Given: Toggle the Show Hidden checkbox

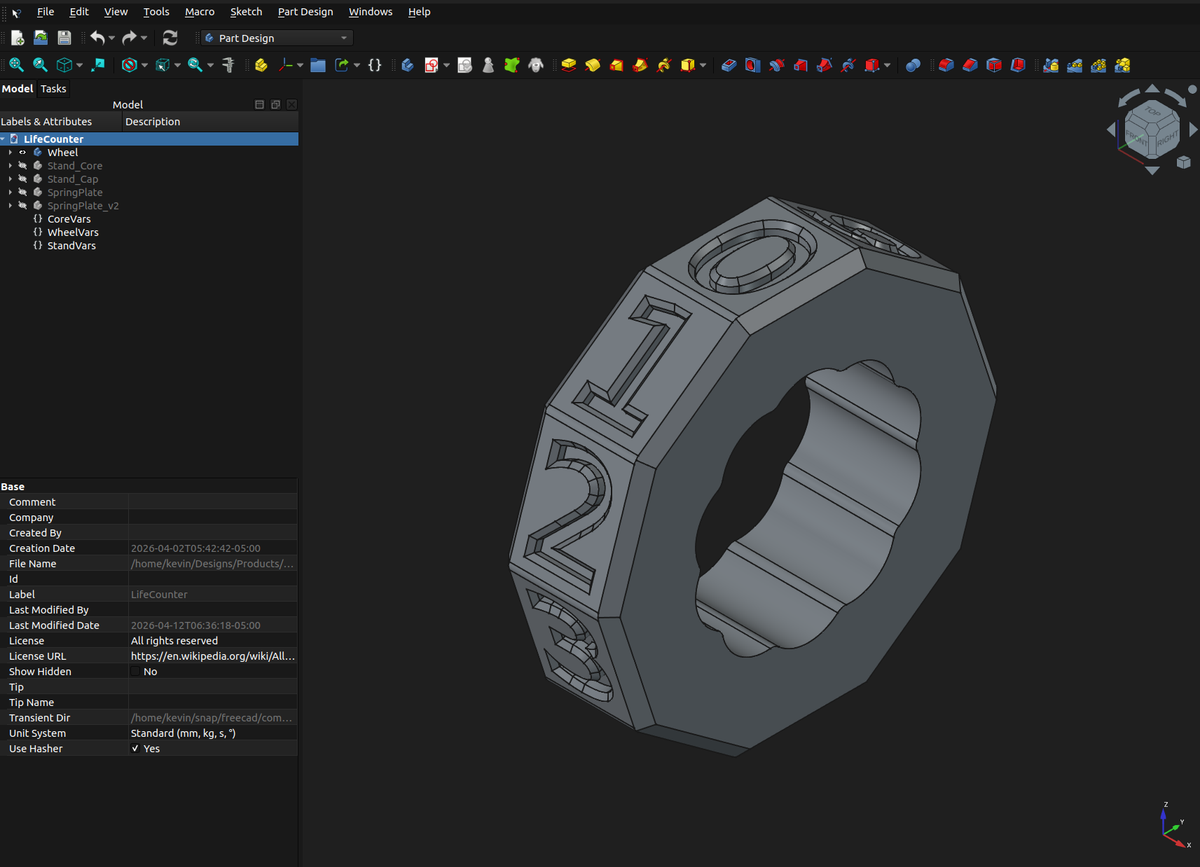Looking at the screenshot, I should point(136,671).
